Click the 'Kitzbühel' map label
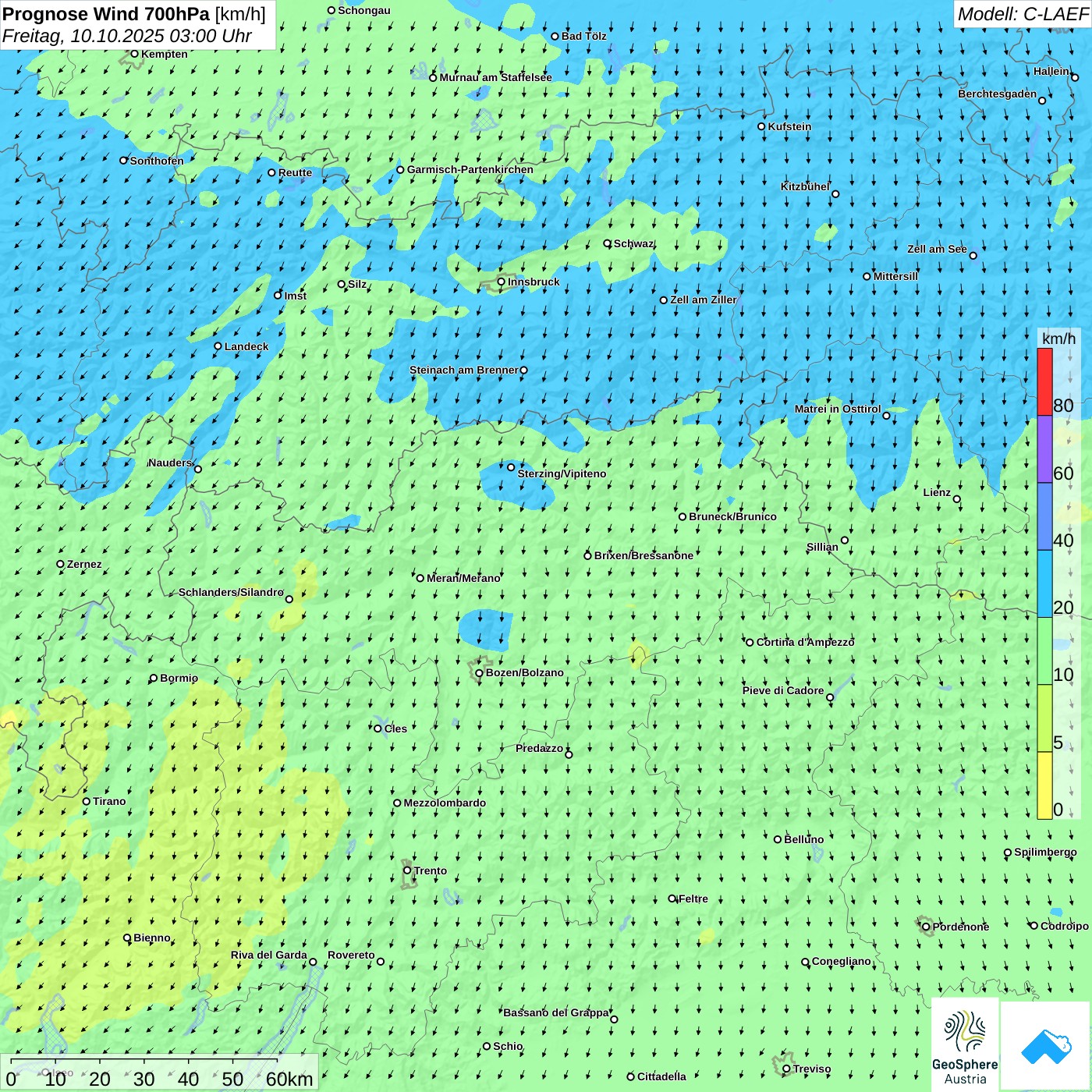 click(805, 186)
